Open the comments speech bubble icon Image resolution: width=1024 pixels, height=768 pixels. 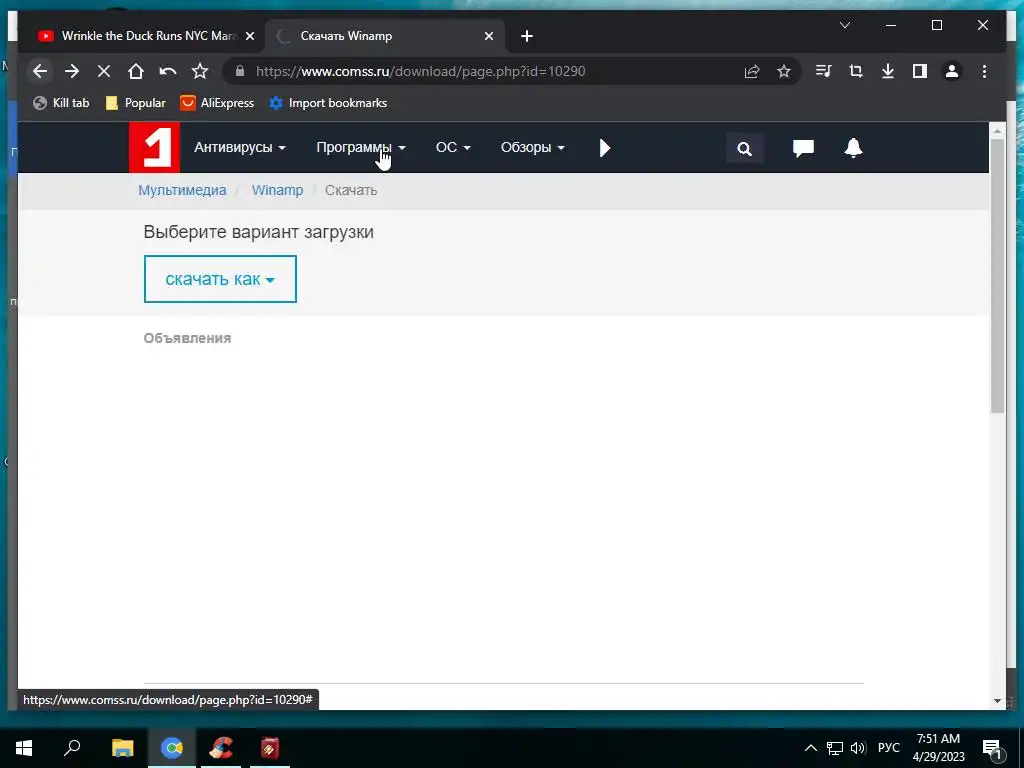point(803,148)
